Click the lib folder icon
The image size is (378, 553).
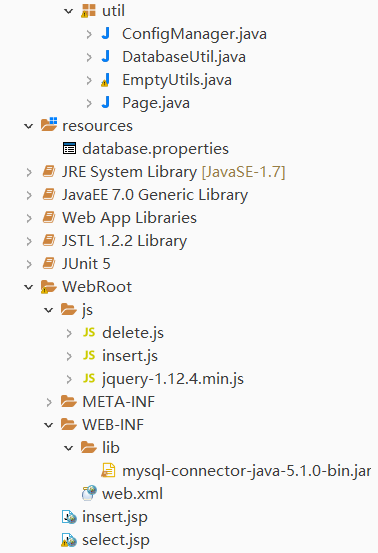89,447
